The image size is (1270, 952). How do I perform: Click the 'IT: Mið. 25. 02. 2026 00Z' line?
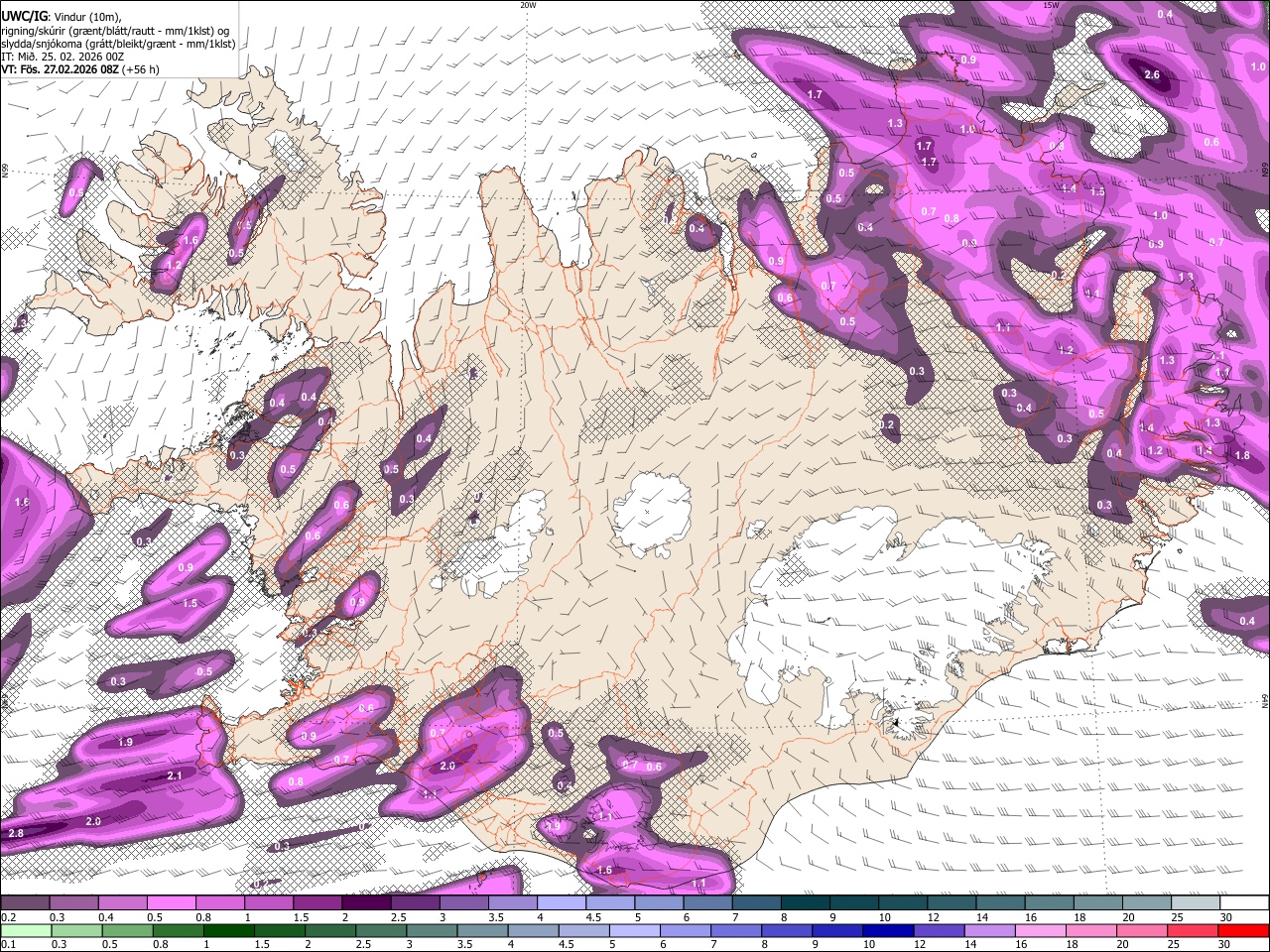(x=63, y=57)
